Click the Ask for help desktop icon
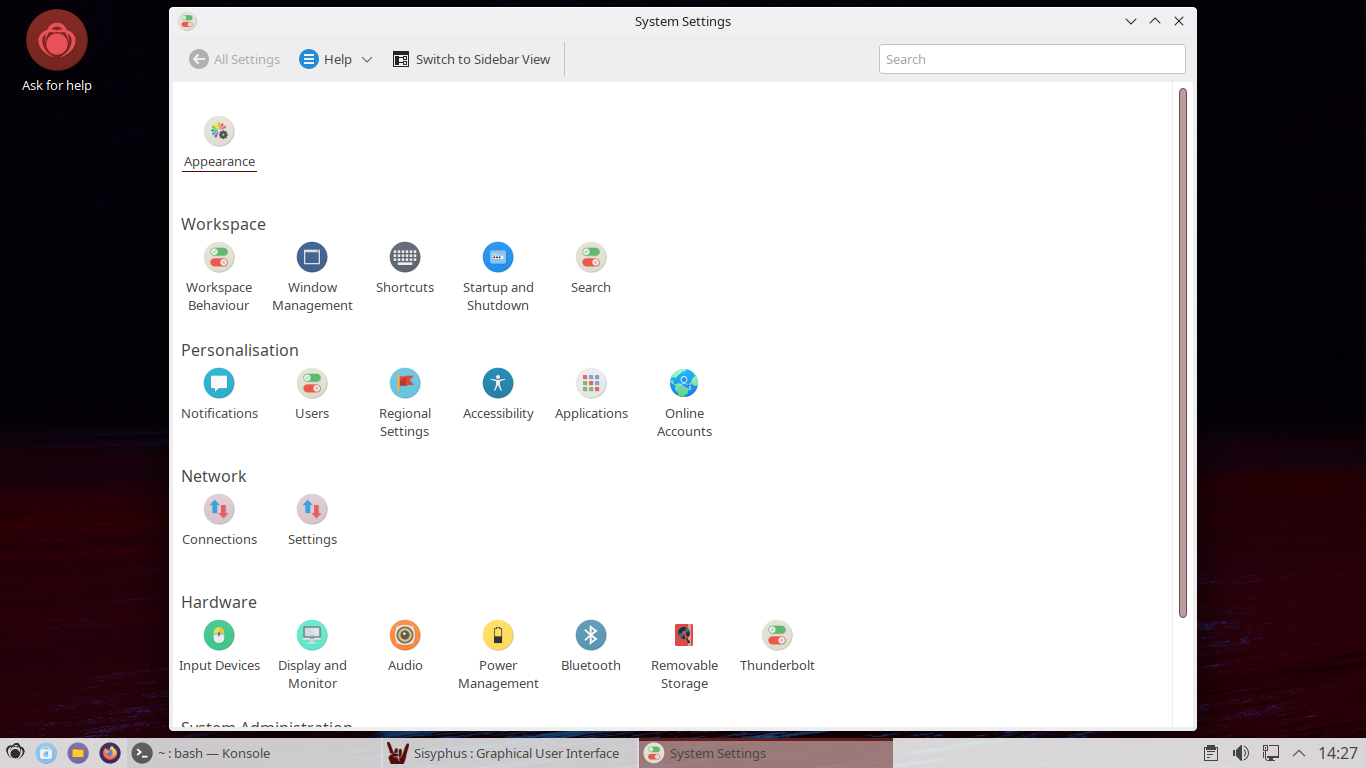Viewport: 1366px width, 768px height. click(57, 52)
